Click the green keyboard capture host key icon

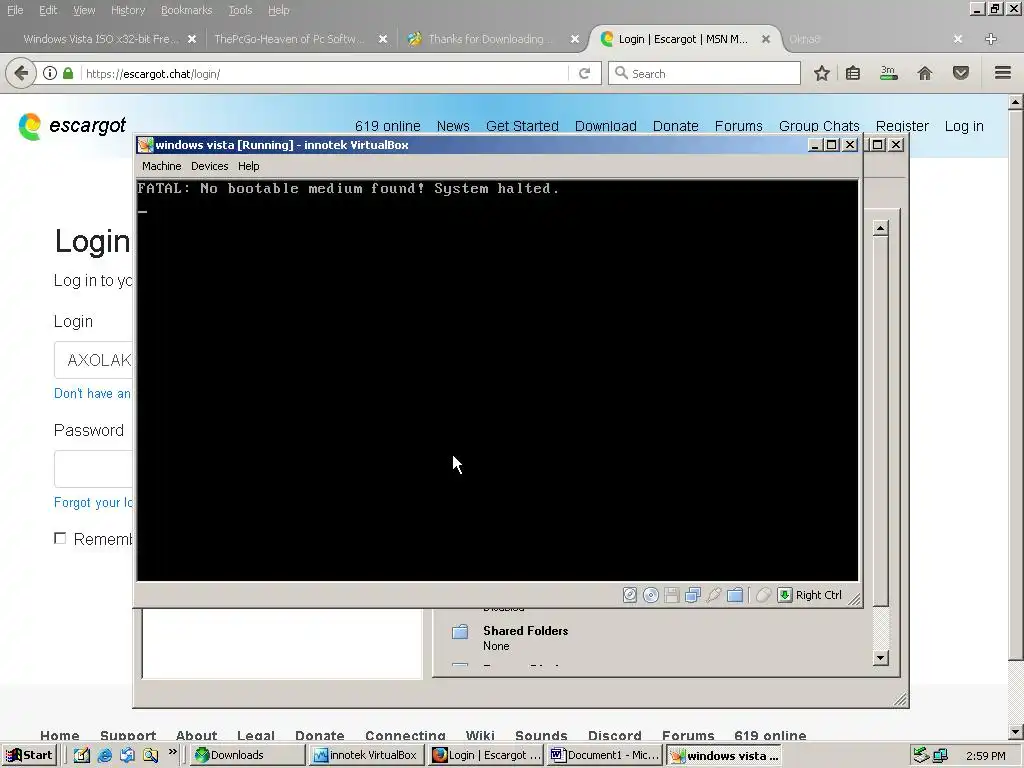(784, 595)
